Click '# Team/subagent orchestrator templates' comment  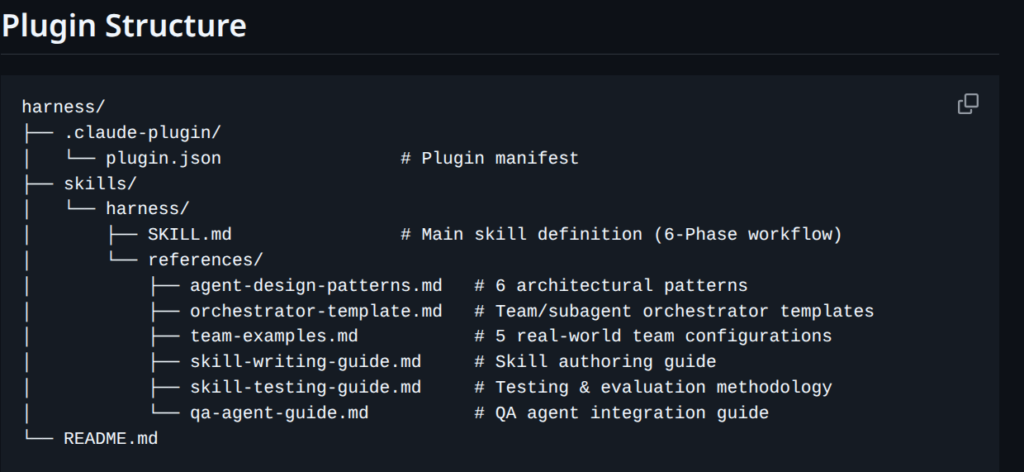click(674, 311)
